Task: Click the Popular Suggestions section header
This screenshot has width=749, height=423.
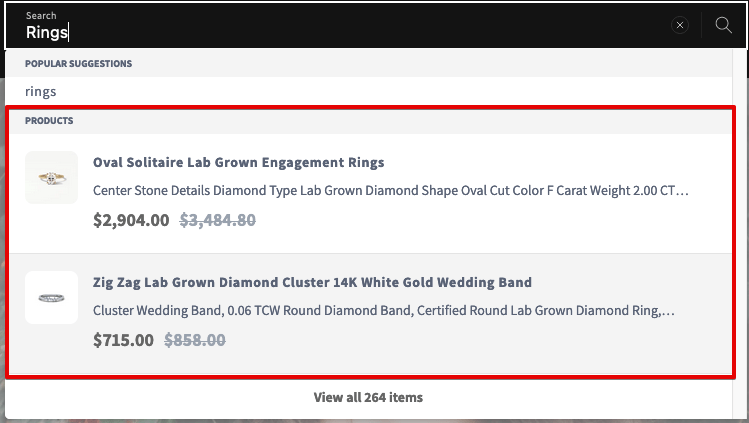Action: pyautogui.click(x=78, y=63)
